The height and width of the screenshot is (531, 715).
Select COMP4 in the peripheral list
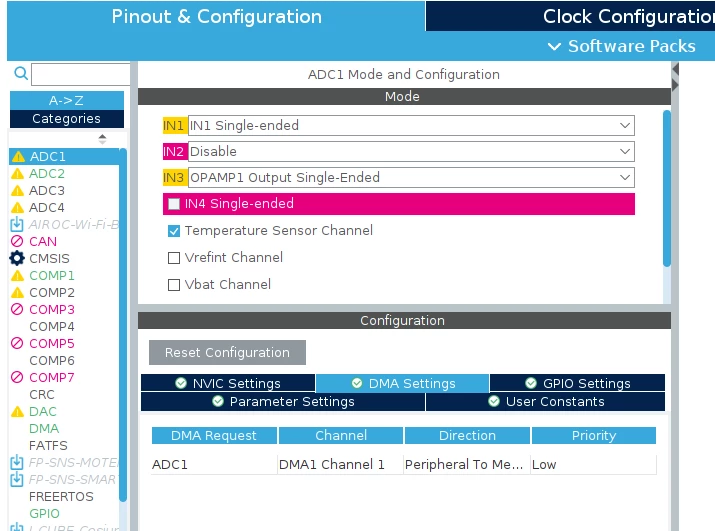[x=52, y=327]
